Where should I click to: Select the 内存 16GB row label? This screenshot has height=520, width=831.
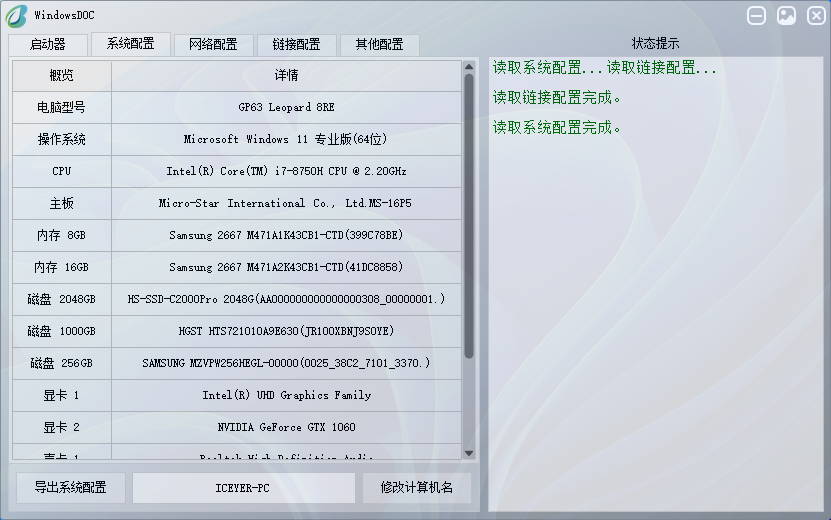(x=61, y=267)
